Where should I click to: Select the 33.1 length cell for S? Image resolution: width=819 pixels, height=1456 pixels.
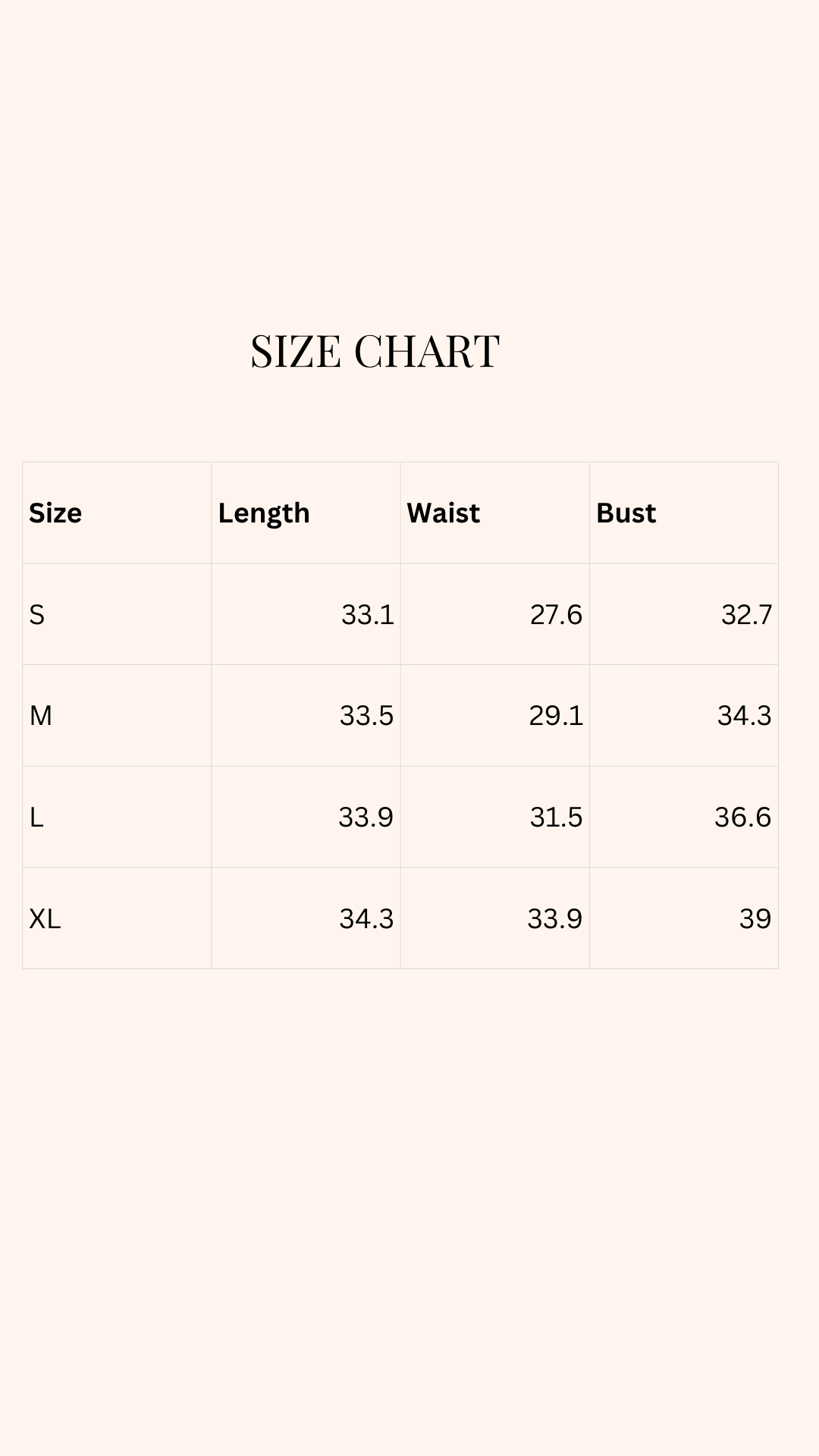tap(368, 614)
